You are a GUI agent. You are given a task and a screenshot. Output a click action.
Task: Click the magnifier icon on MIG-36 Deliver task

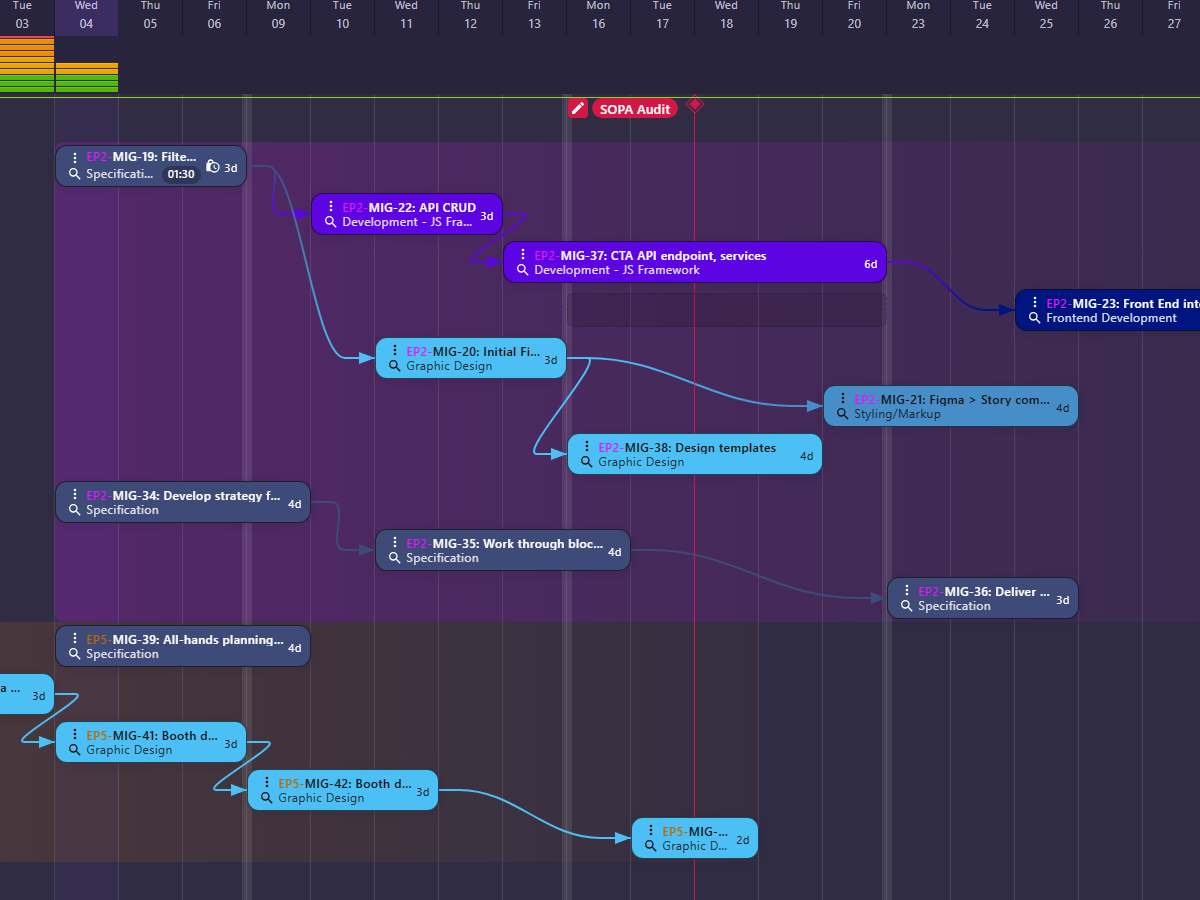coord(906,606)
